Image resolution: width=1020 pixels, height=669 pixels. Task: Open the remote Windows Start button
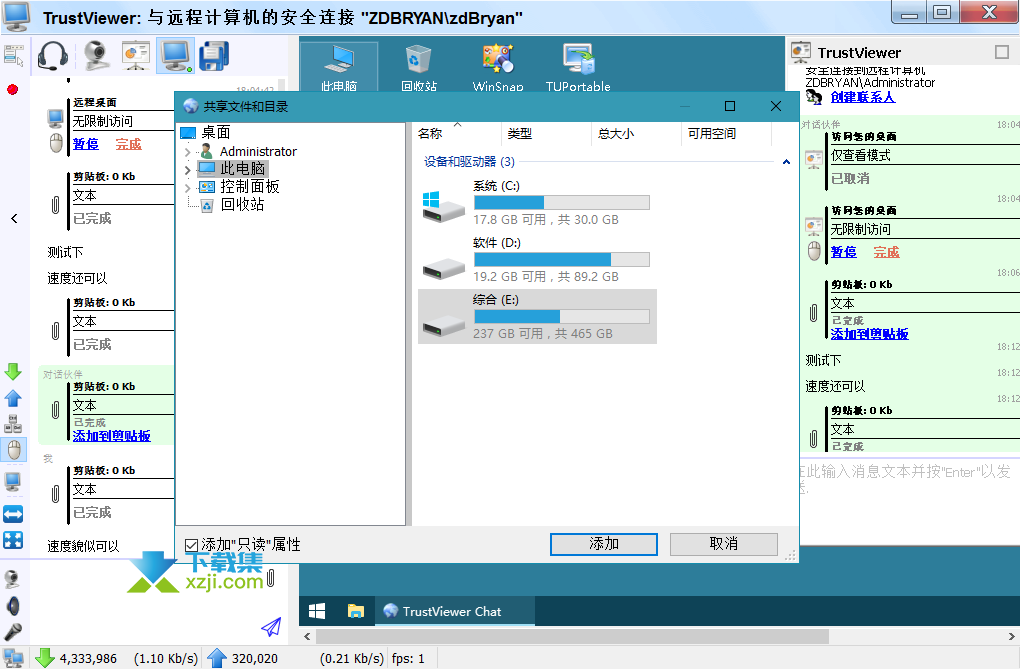click(317, 611)
